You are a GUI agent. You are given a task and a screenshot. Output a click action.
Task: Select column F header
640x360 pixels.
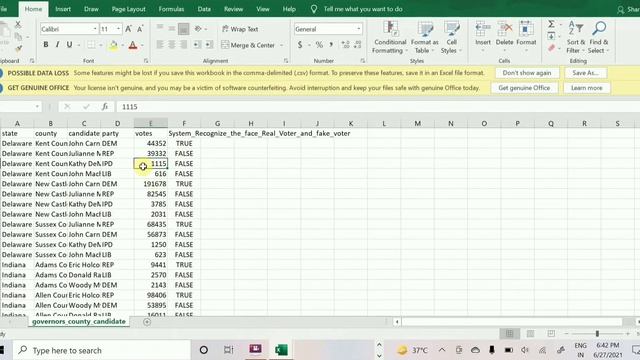[184, 123]
